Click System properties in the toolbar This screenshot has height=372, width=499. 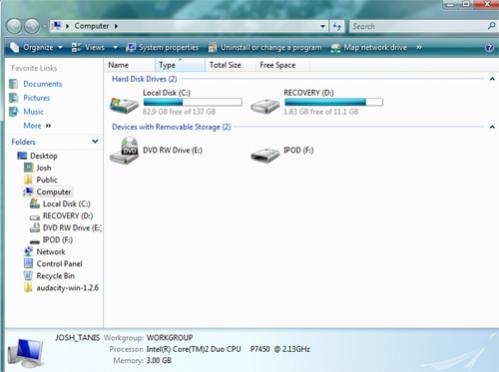[x=162, y=48]
